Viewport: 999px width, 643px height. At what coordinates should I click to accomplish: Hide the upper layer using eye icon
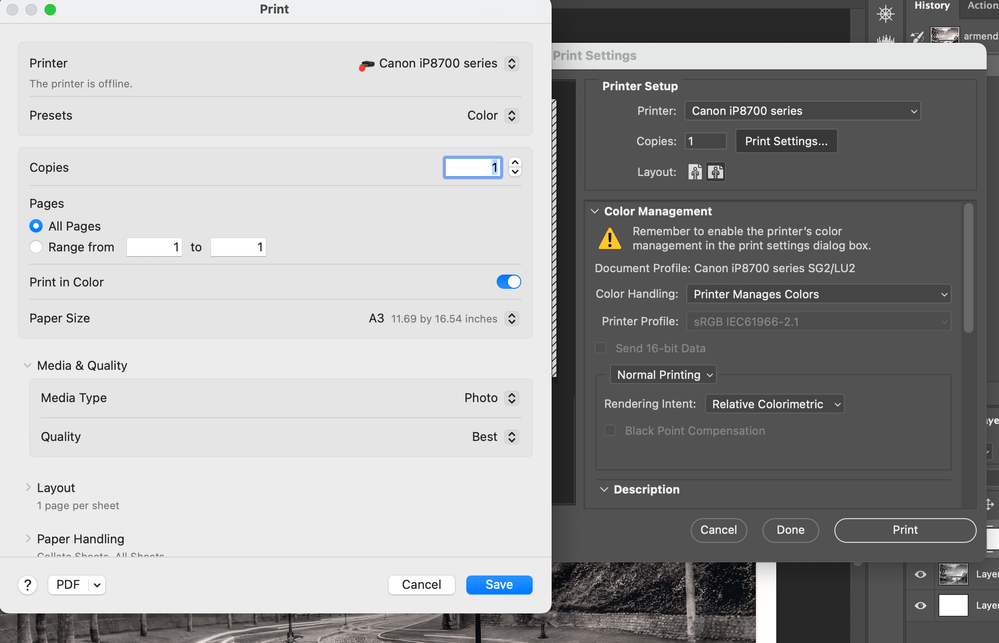point(920,574)
